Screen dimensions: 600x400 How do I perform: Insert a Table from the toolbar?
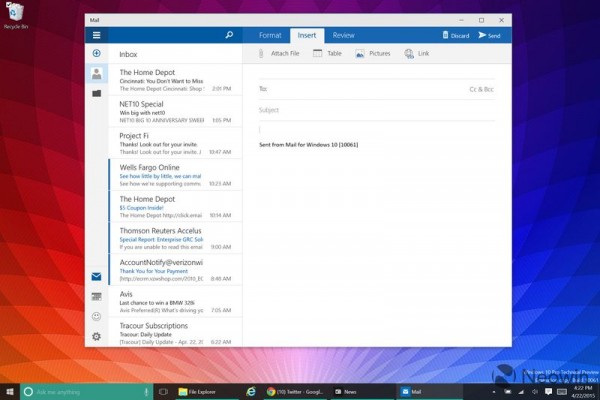pyautogui.click(x=327, y=53)
